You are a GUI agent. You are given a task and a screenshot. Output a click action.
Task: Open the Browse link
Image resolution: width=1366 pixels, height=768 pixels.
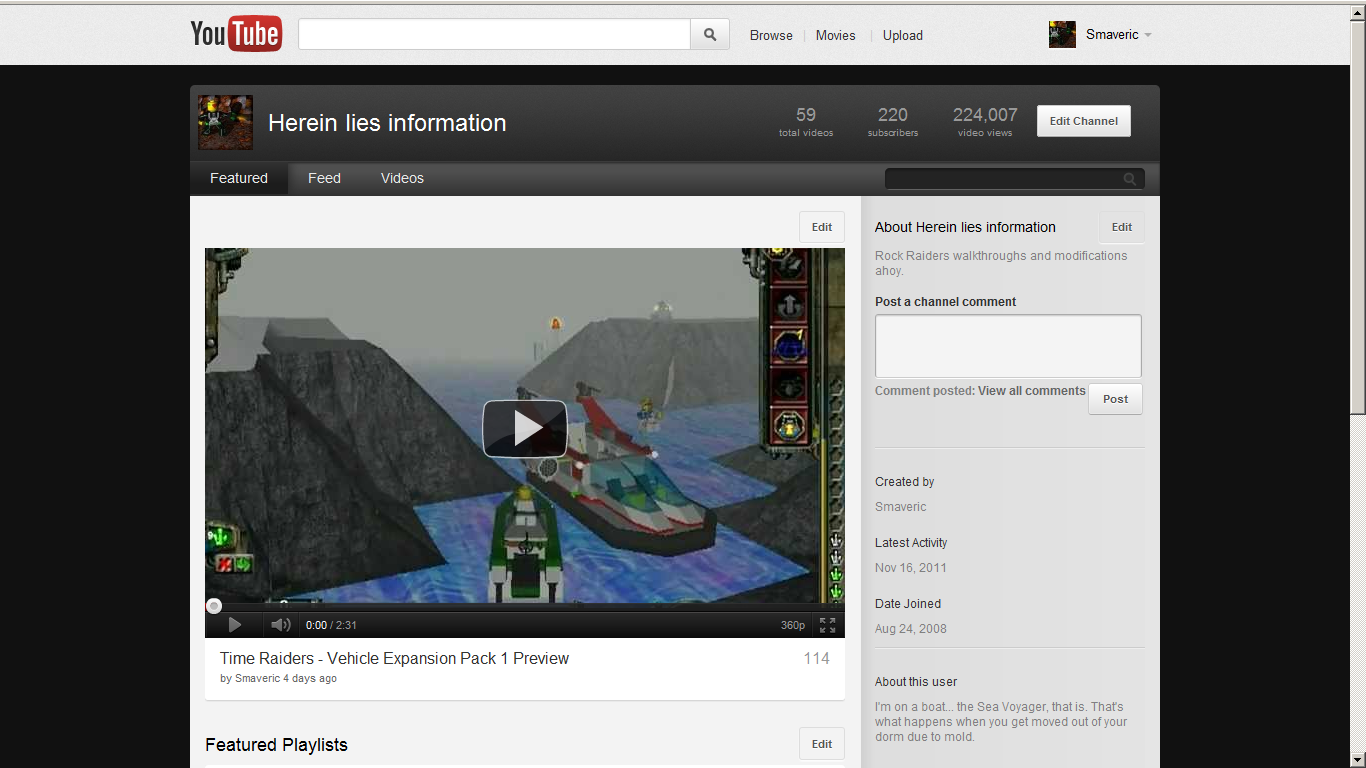click(x=771, y=35)
